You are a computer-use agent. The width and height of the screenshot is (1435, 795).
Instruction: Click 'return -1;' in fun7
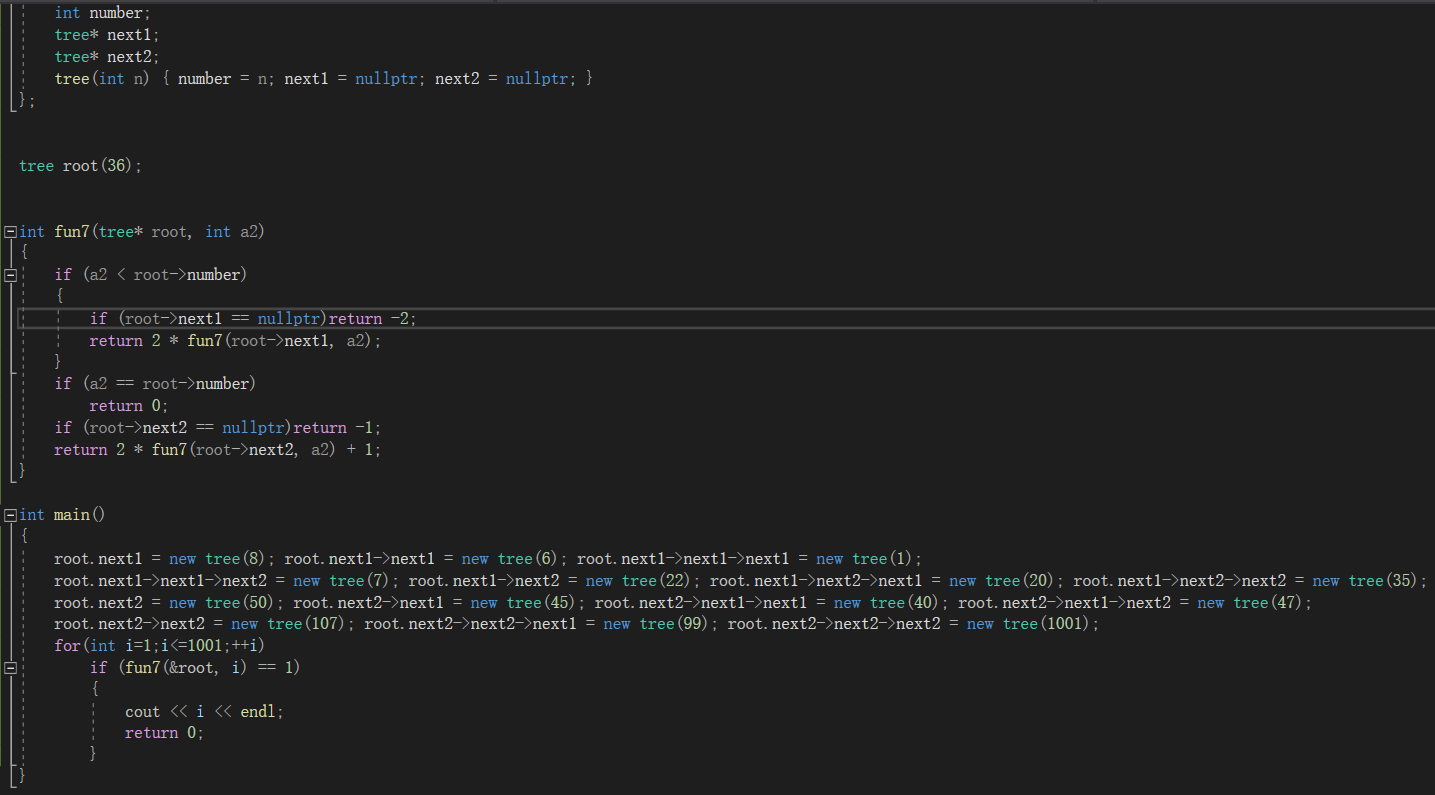click(x=337, y=428)
